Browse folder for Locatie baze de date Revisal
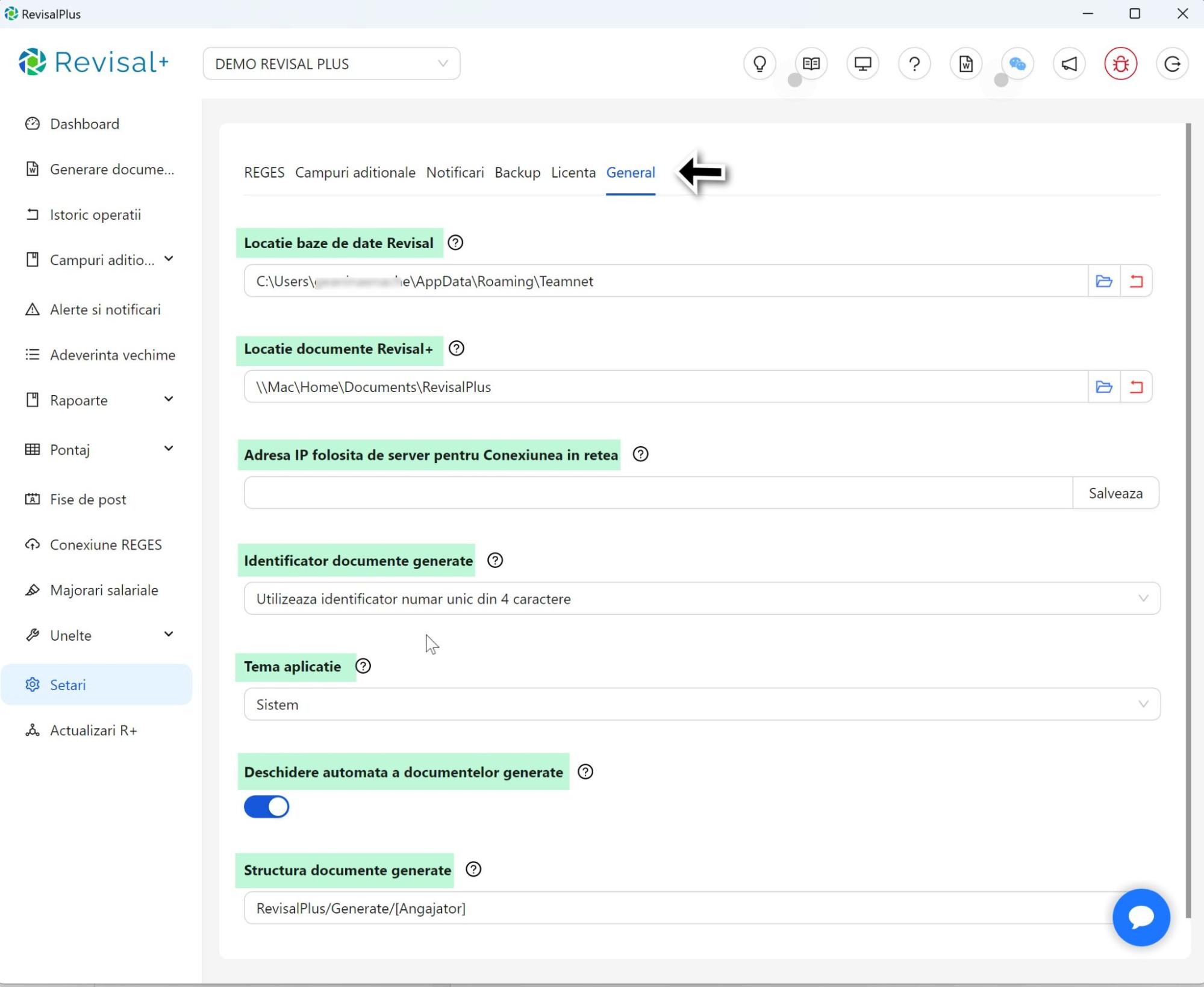The height and width of the screenshot is (987, 1204). [x=1103, y=281]
